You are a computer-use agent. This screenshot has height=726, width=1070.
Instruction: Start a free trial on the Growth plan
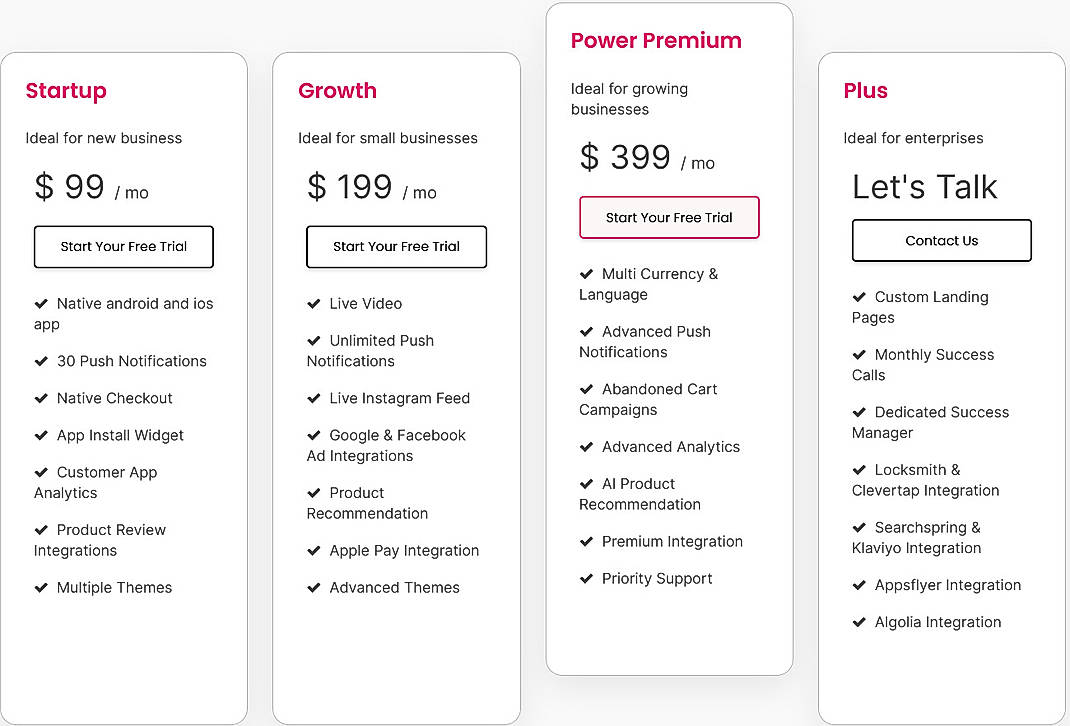(x=396, y=247)
